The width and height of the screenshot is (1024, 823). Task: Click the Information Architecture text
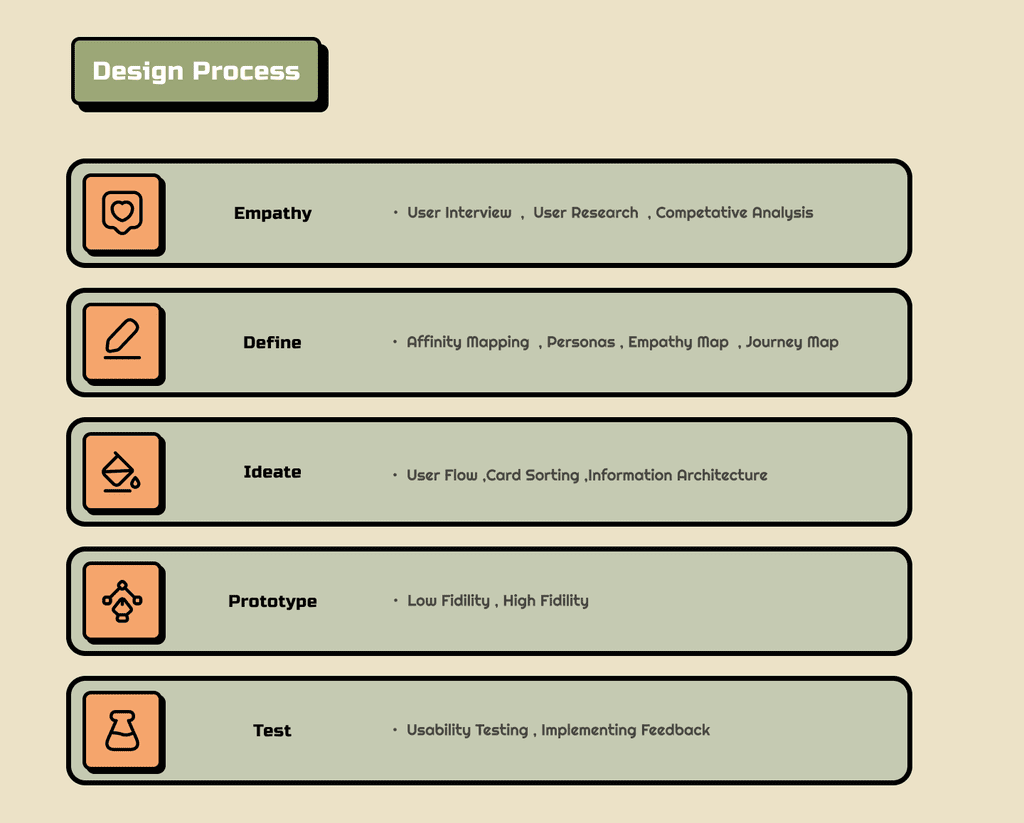(678, 475)
